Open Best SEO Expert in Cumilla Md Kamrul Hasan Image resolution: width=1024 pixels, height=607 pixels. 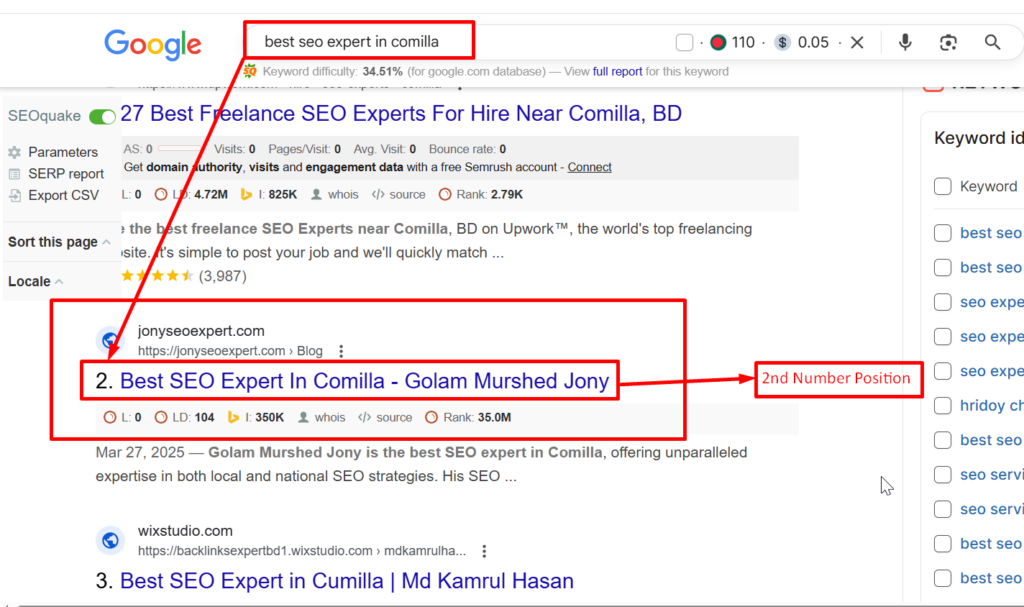(347, 581)
